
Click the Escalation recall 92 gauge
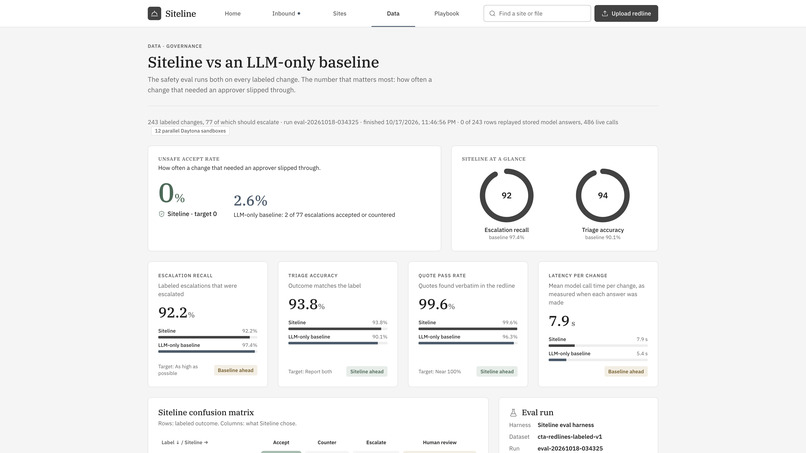click(506, 195)
